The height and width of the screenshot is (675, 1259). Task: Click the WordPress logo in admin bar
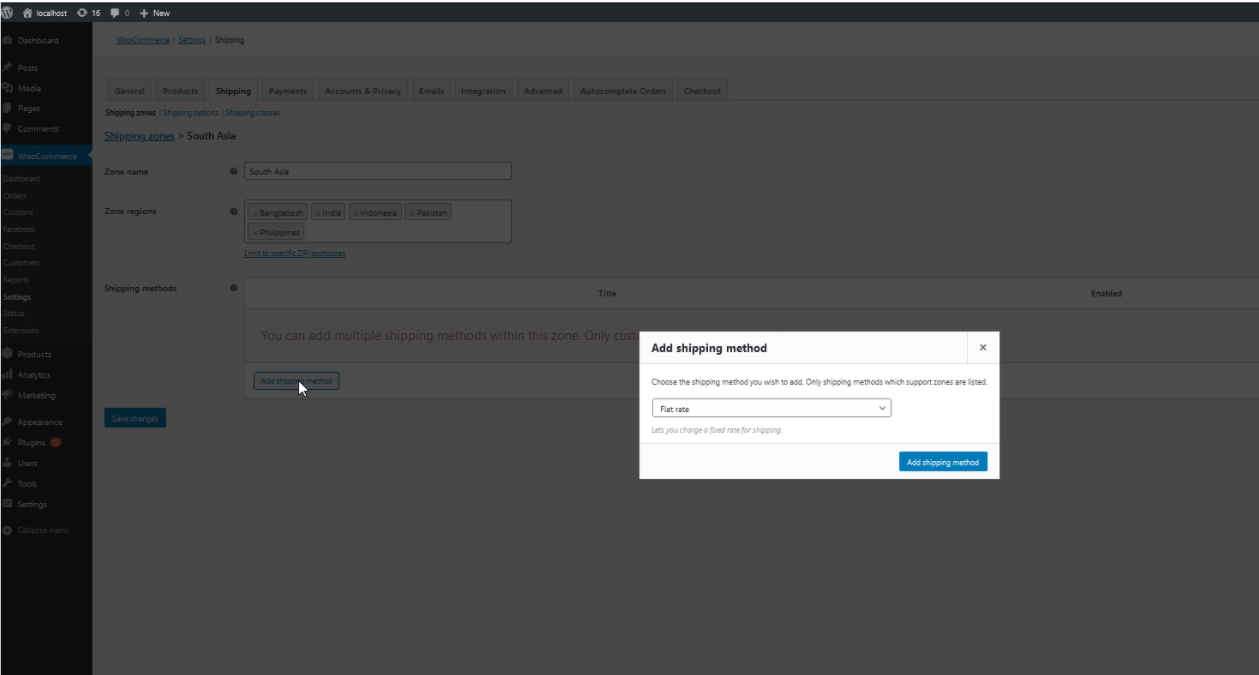point(7,13)
